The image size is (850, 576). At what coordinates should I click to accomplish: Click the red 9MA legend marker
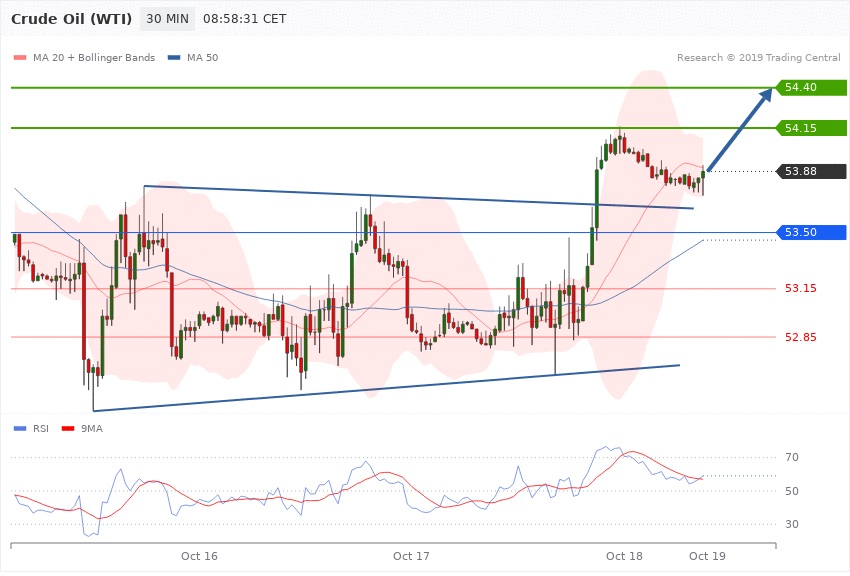tap(68, 428)
